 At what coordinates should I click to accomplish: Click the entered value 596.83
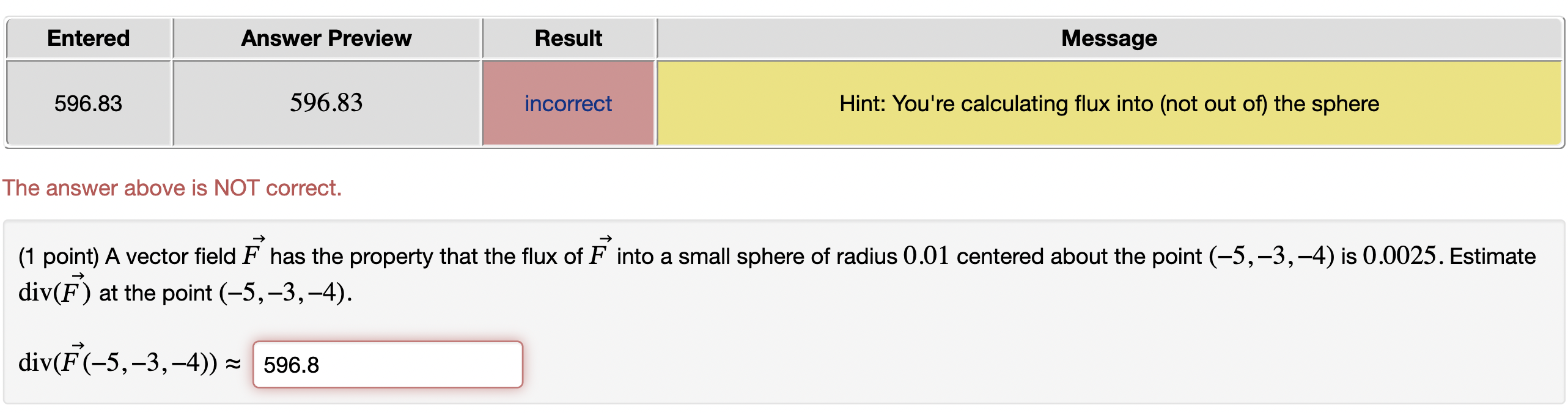(89, 102)
